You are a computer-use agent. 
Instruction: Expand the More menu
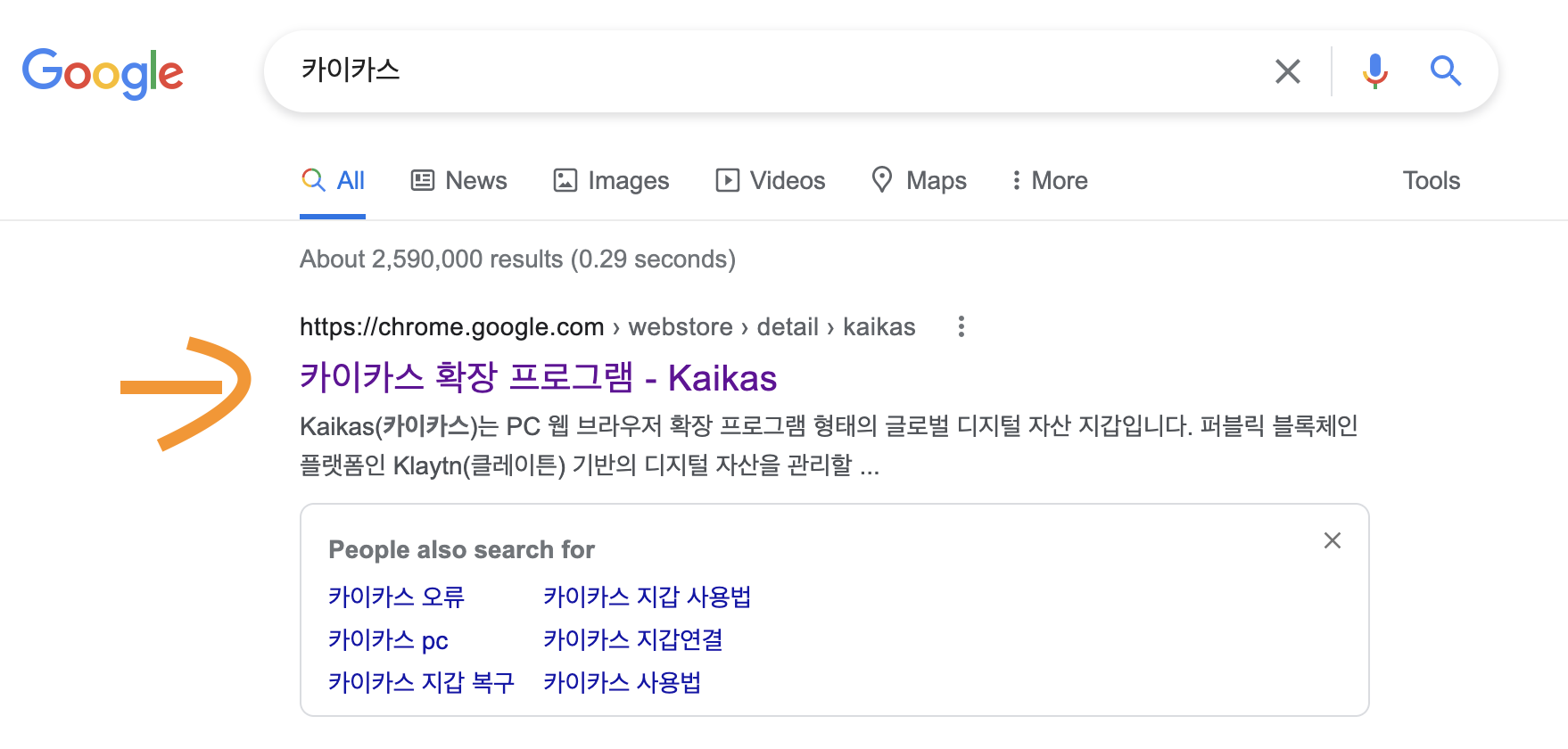click(1049, 181)
